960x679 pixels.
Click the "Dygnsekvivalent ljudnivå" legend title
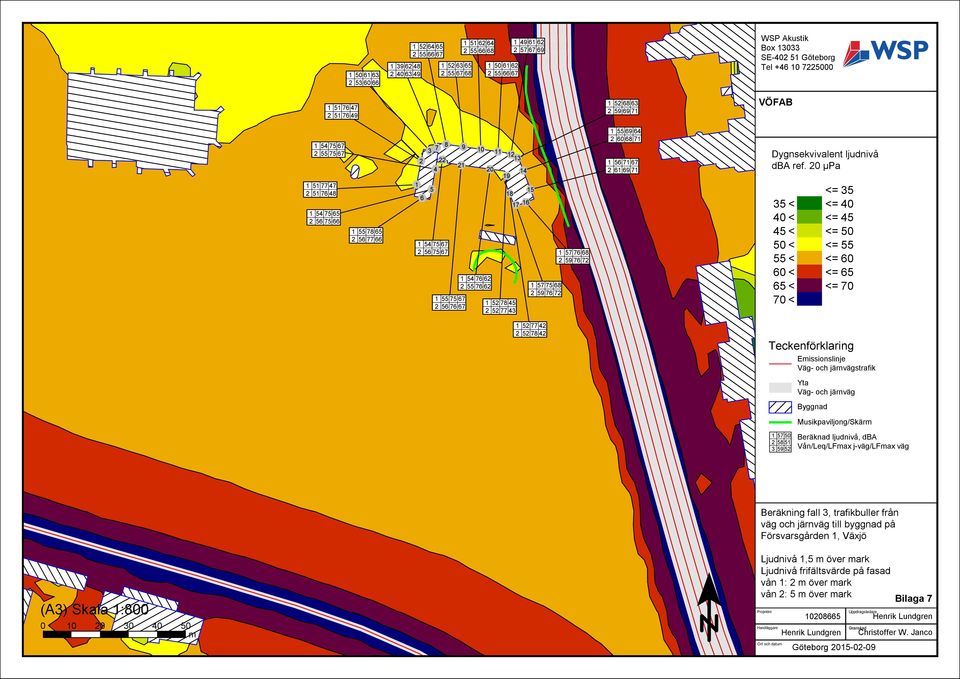tap(825, 154)
